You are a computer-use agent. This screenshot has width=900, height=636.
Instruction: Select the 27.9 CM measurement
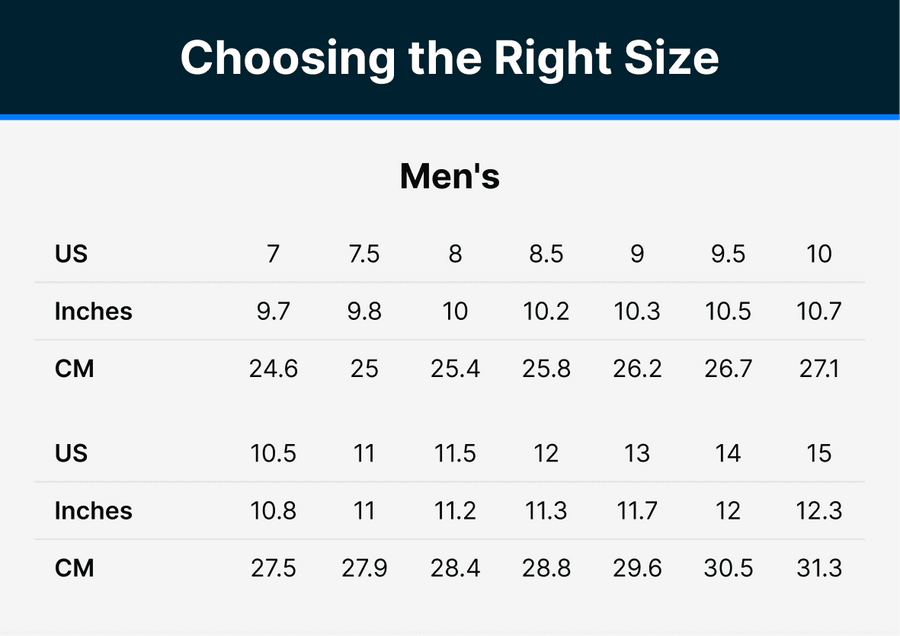(364, 568)
